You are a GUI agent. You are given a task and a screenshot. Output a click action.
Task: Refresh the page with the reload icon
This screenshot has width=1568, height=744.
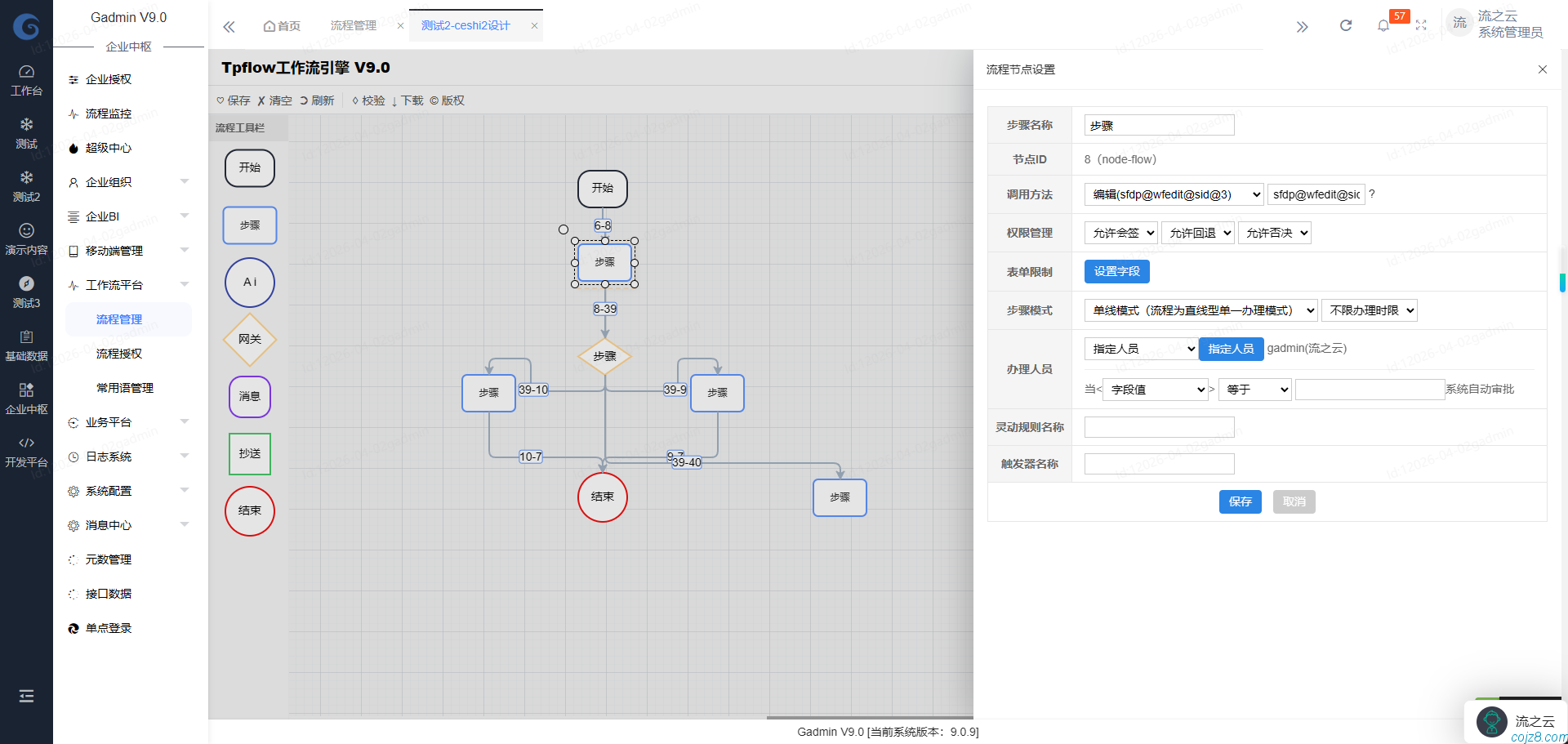click(1345, 25)
